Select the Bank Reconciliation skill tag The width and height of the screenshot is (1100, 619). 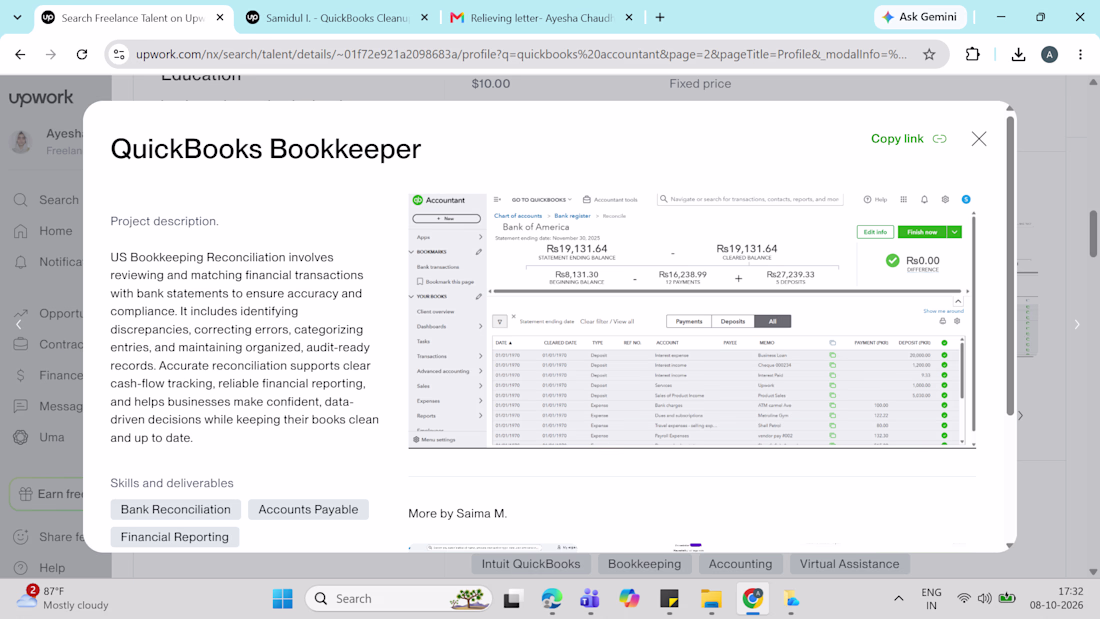tap(175, 510)
